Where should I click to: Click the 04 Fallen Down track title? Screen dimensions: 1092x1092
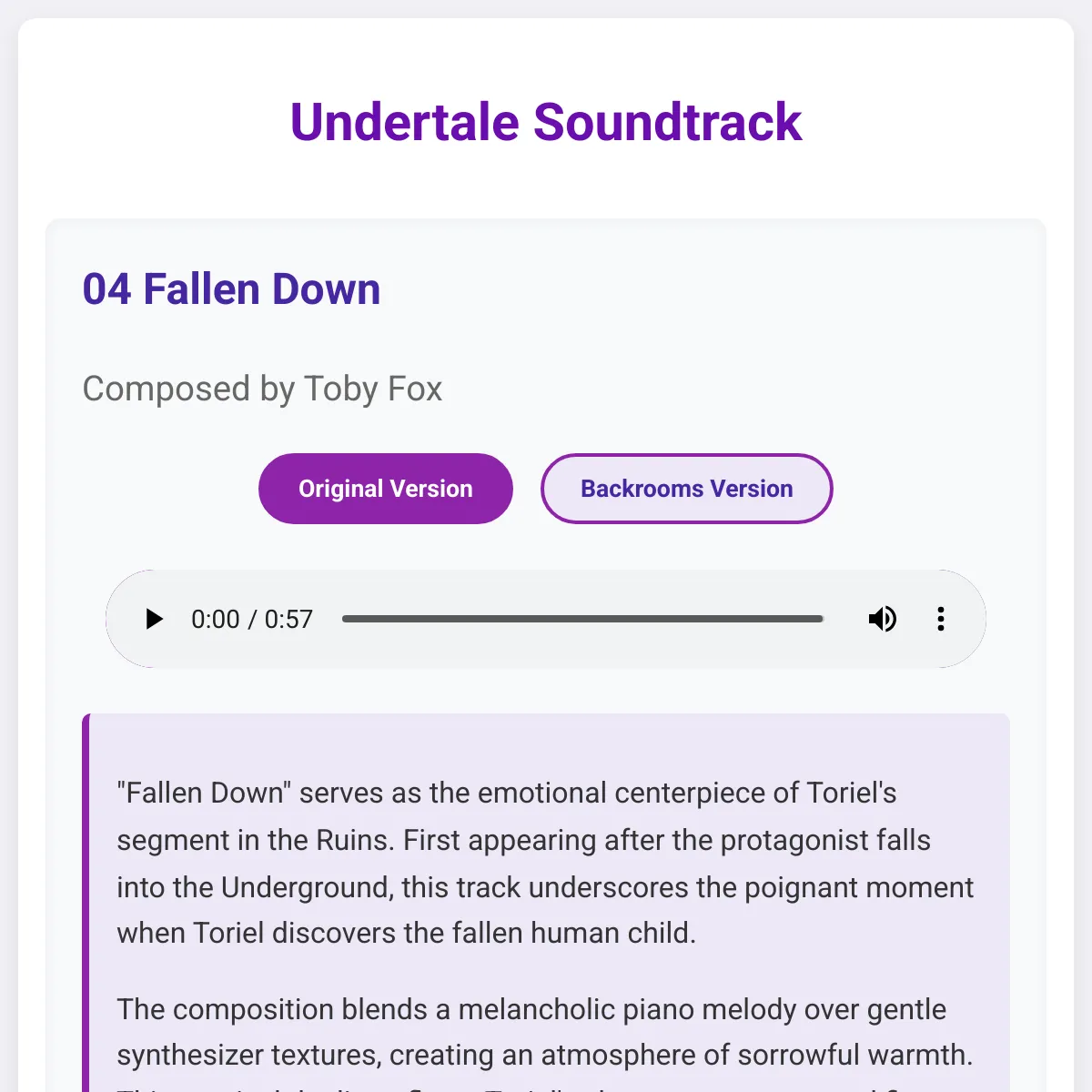[231, 289]
